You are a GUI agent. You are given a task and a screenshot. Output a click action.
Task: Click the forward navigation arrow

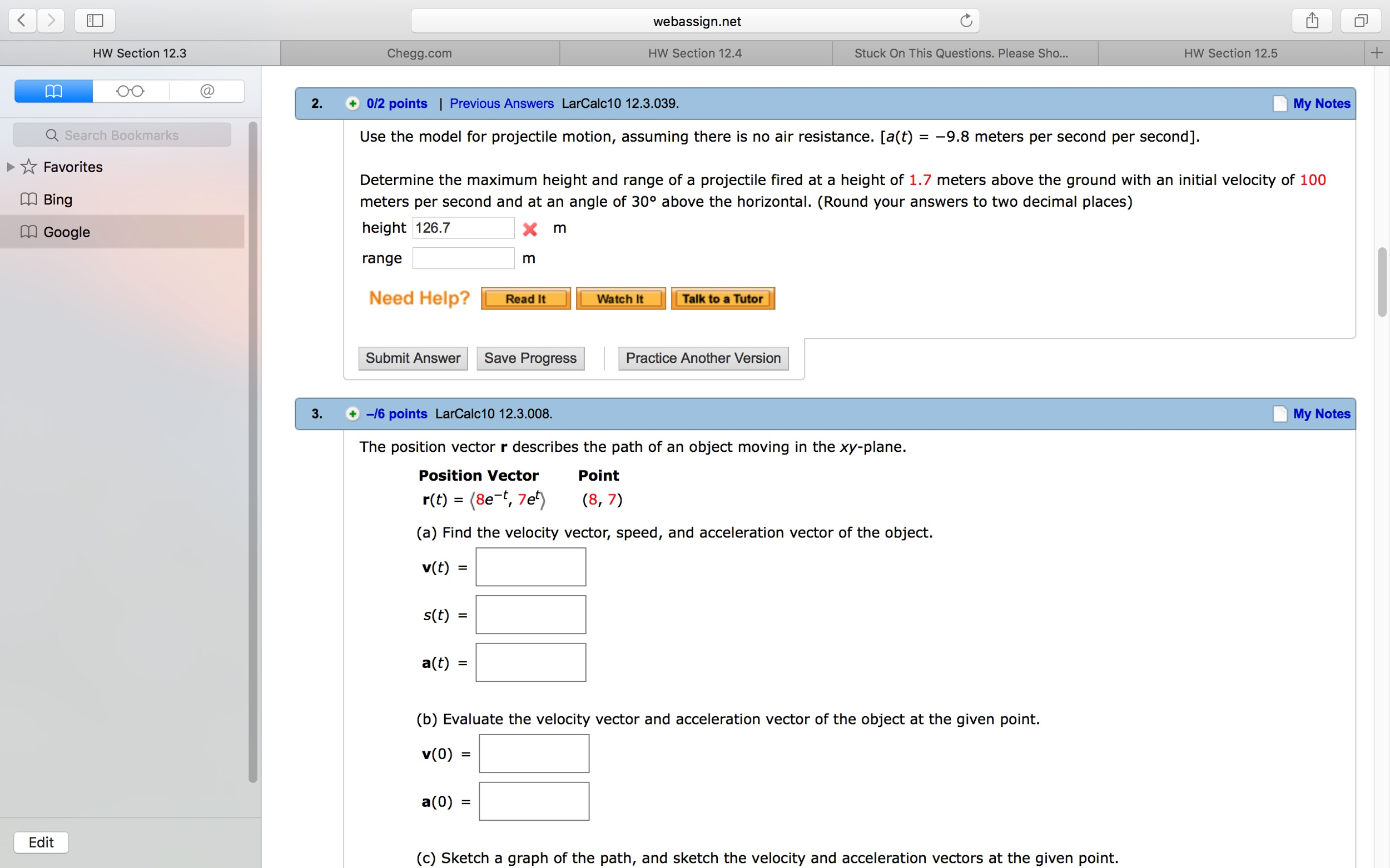click(x=51, y=21)
